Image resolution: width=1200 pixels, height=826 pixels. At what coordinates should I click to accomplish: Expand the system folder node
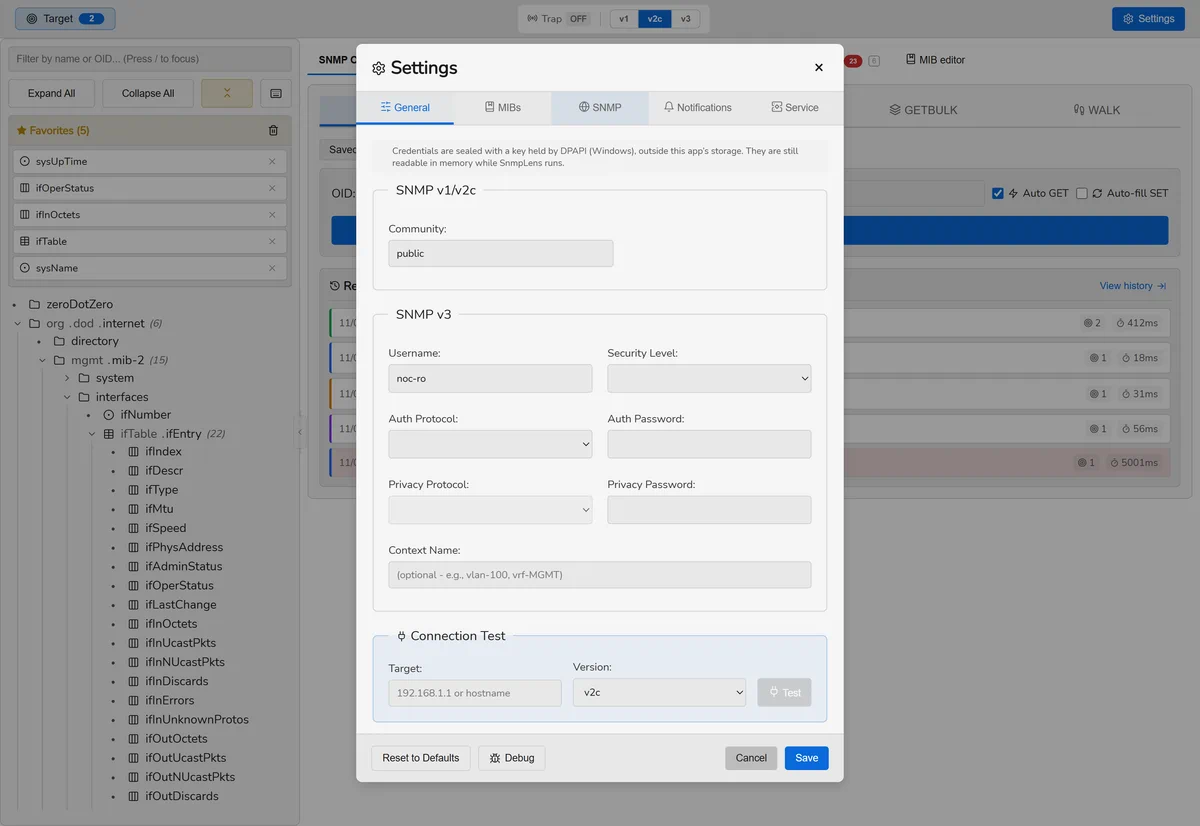pyautogui.click(x=67, y=378)
